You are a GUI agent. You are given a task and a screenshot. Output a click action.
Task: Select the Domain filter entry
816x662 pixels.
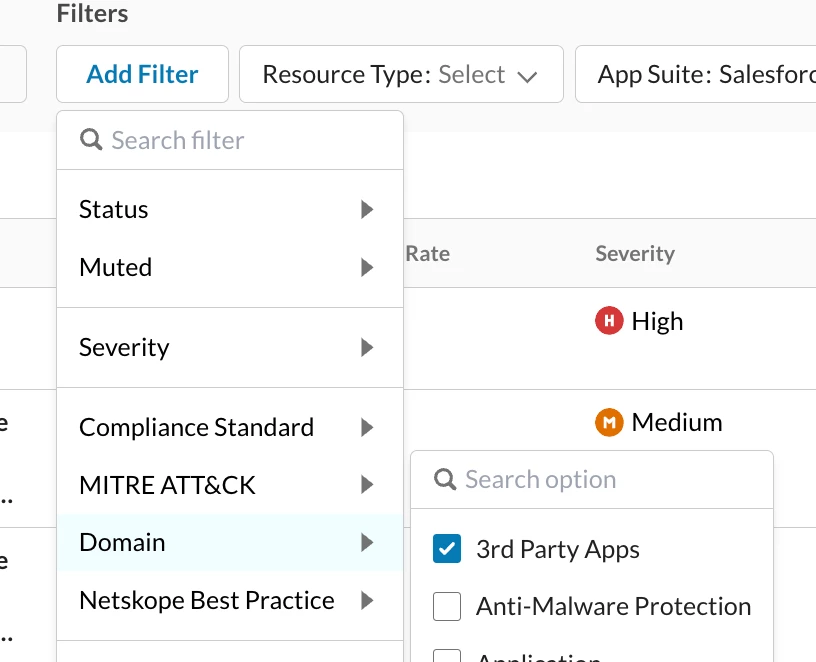(122, 542)
